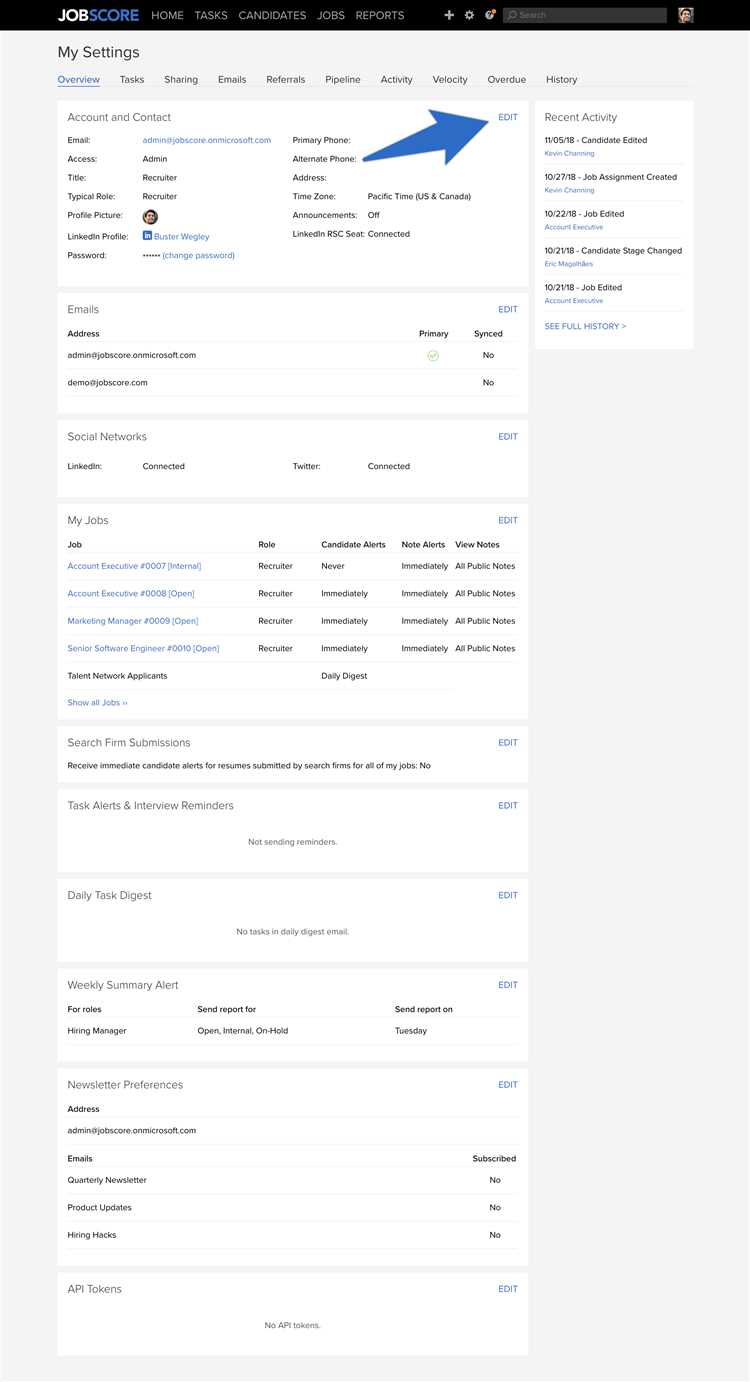
Task: Click the demo@jobscore.com address row
Action: pos(292,382)
